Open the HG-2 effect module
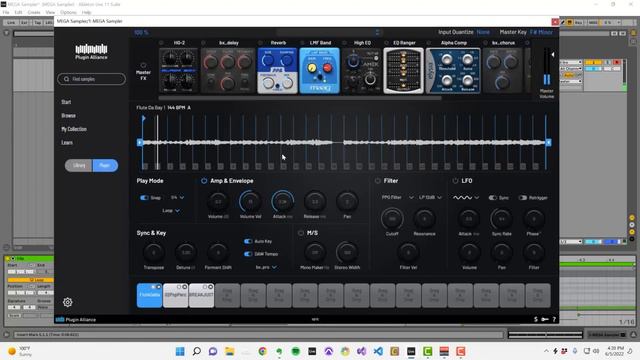640x360 pixels. click(x=179, y=71)
